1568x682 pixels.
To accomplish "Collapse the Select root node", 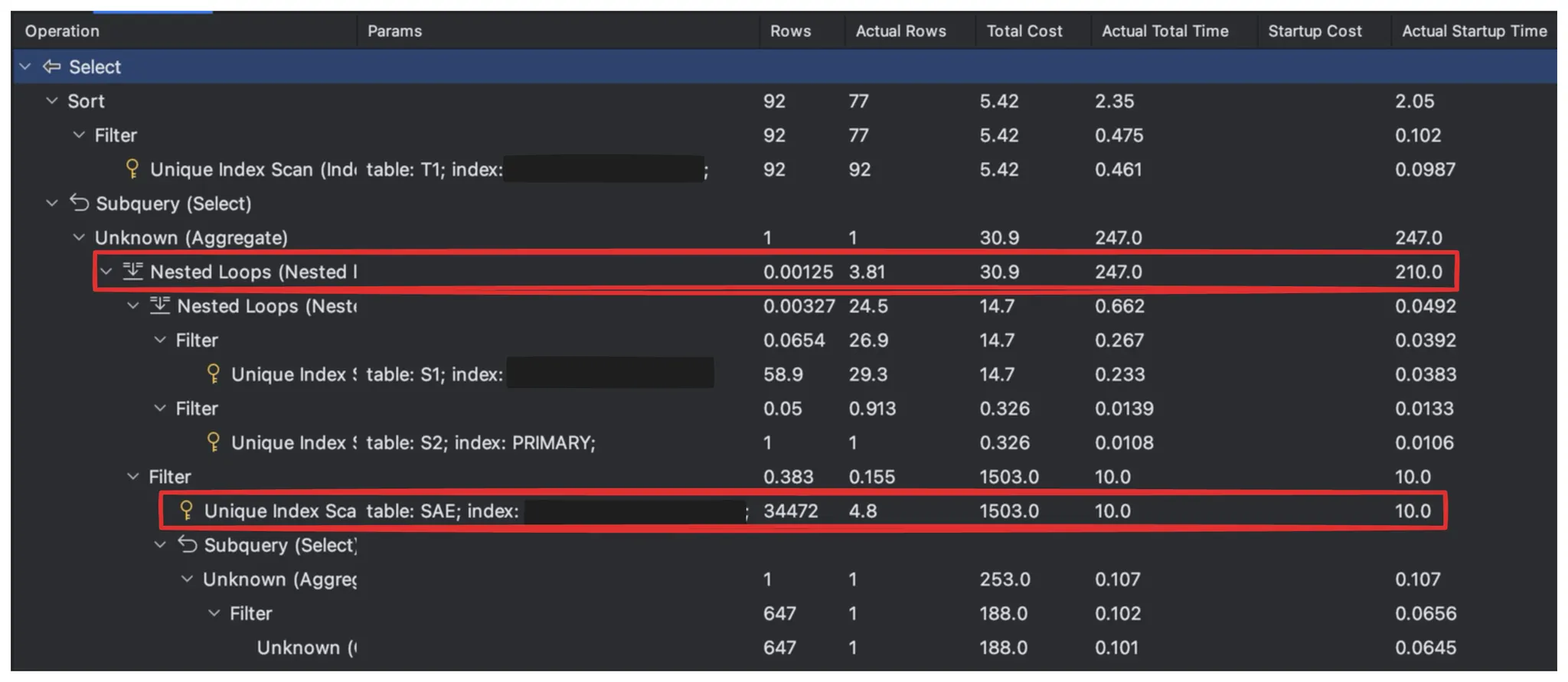I will [25, 67].
